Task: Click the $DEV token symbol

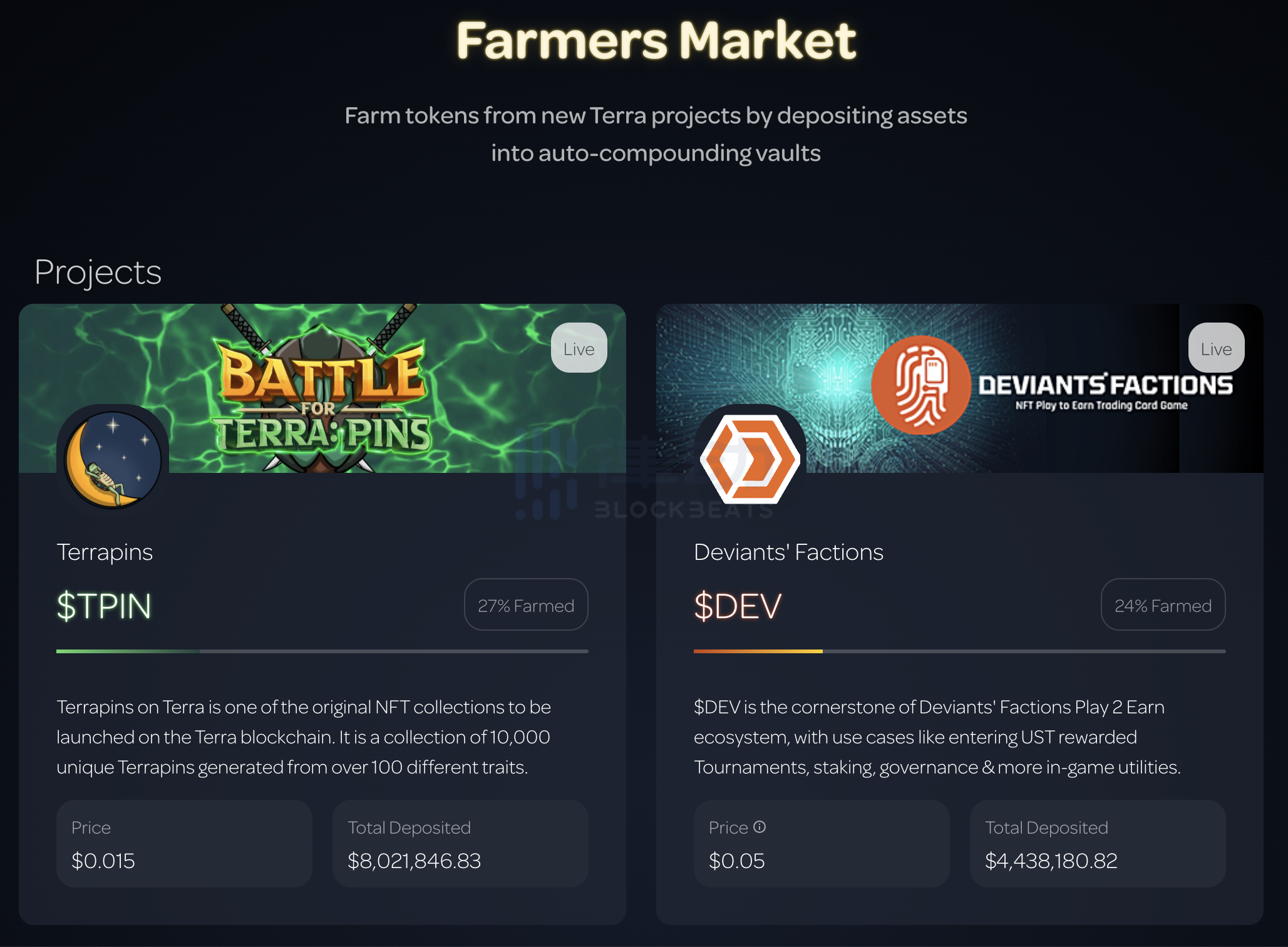Action: pos(738,606)
